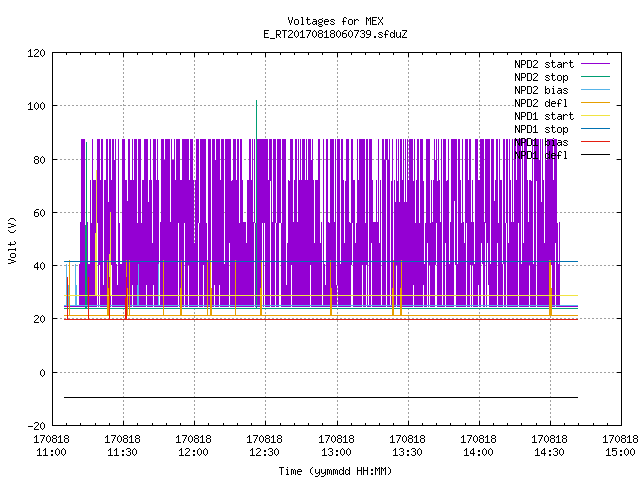Click the 14:00 time tick label
Image resolution: width=640 pixels, height=480 pixels.
[x=478, y=452]
